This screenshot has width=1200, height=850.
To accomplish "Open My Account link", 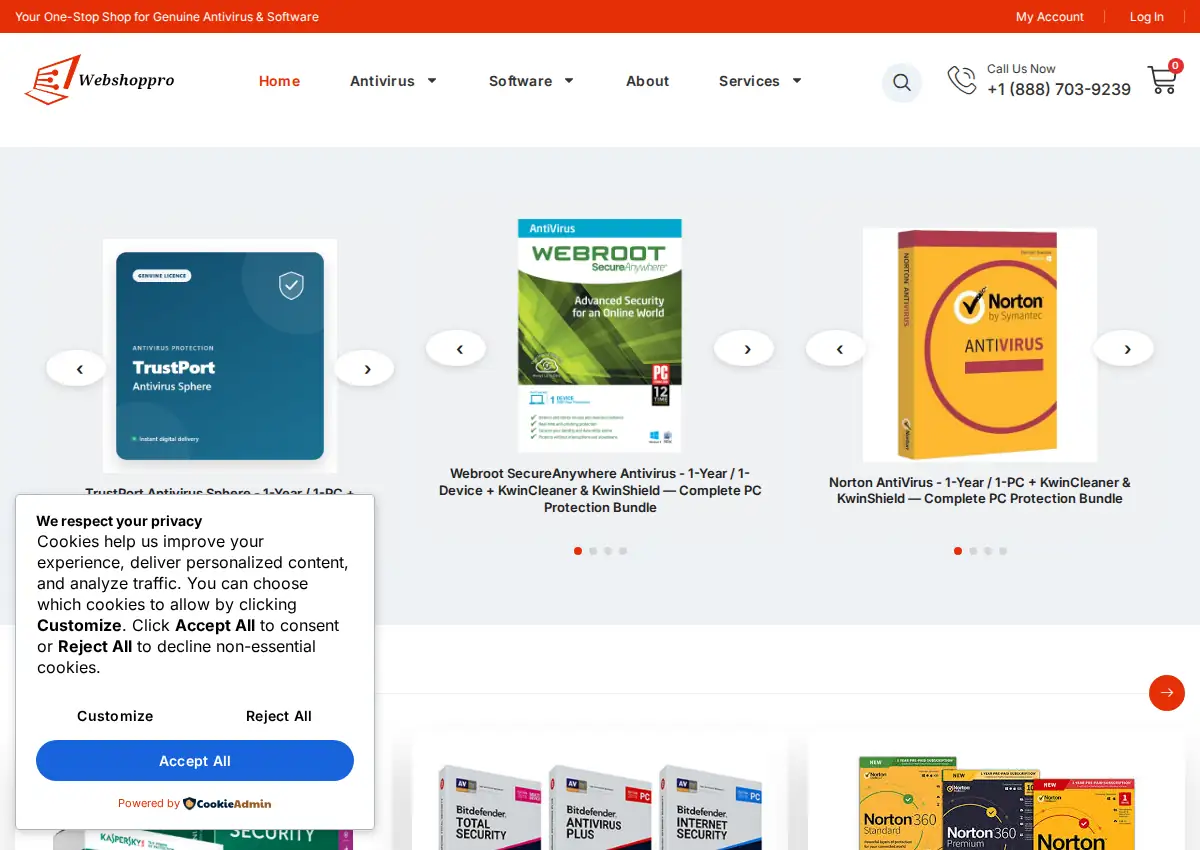I will coord(1050,17).
